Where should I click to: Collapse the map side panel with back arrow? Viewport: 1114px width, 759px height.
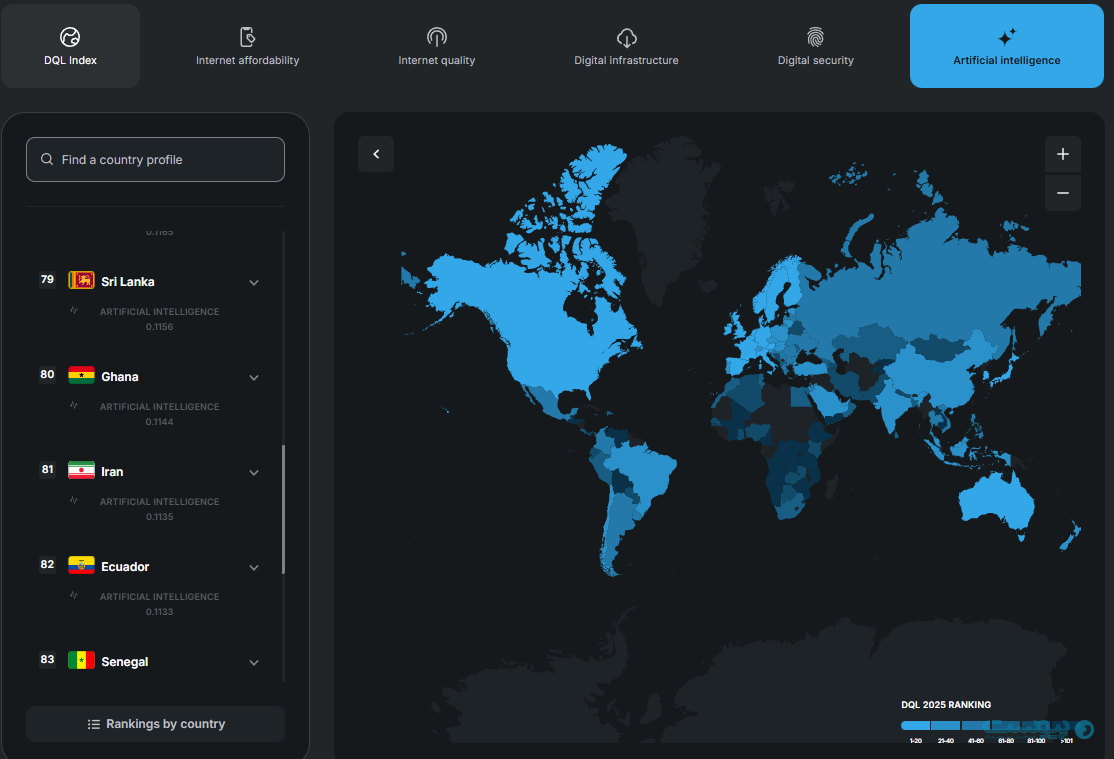tap(376, 154)
